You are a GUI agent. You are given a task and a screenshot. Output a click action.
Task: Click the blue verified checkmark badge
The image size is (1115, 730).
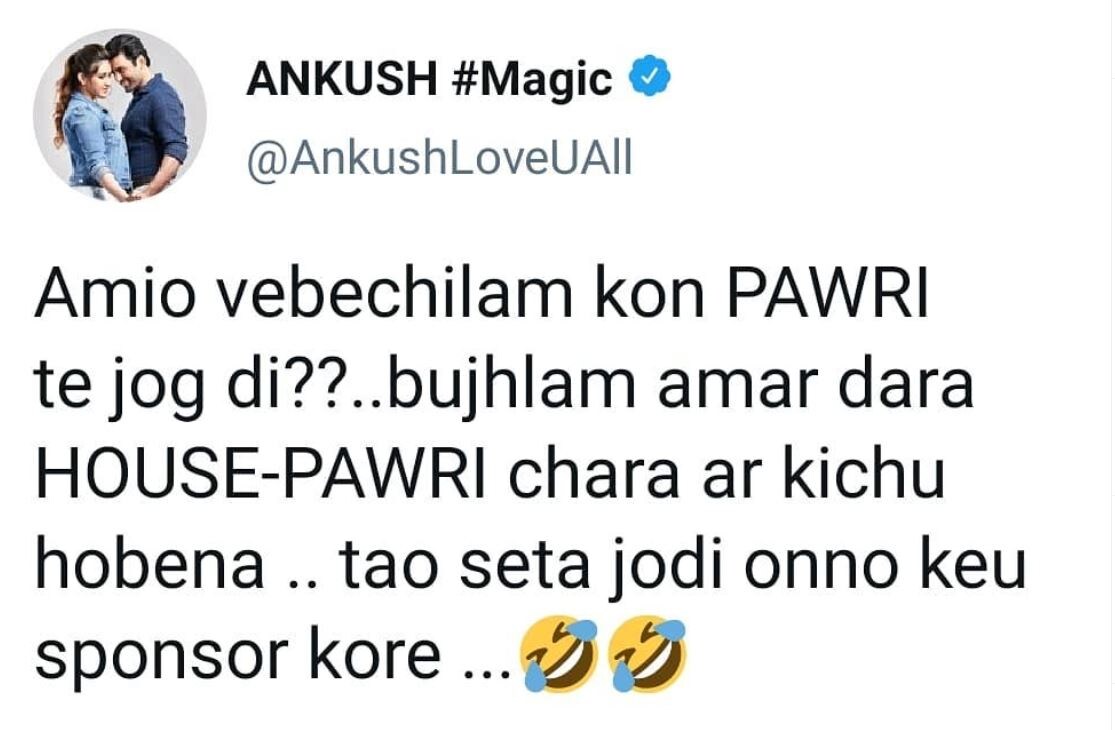point(650,77)
